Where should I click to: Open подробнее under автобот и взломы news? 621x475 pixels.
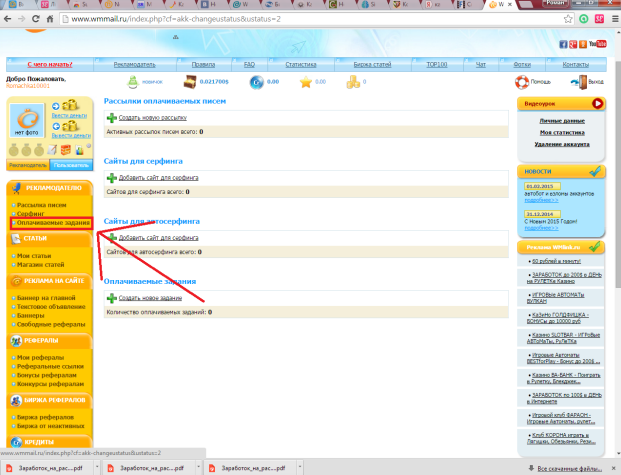541,200
